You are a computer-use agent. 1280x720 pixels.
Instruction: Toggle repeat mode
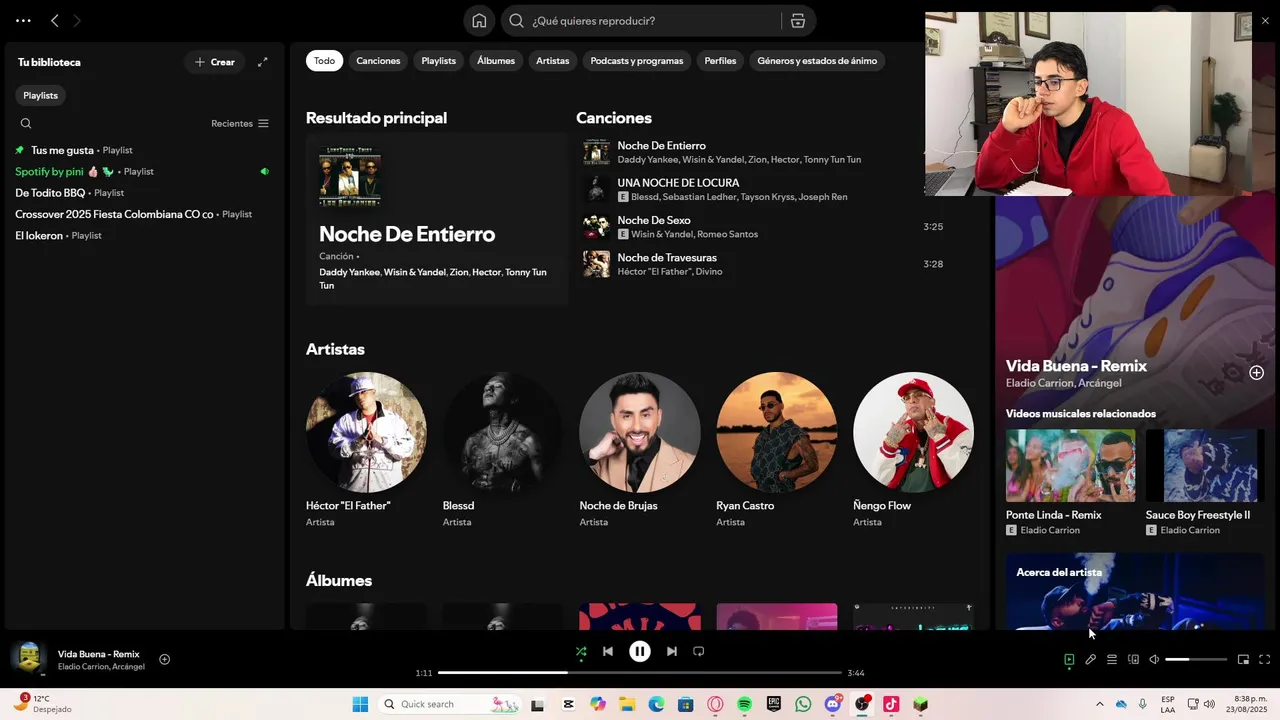699,651
